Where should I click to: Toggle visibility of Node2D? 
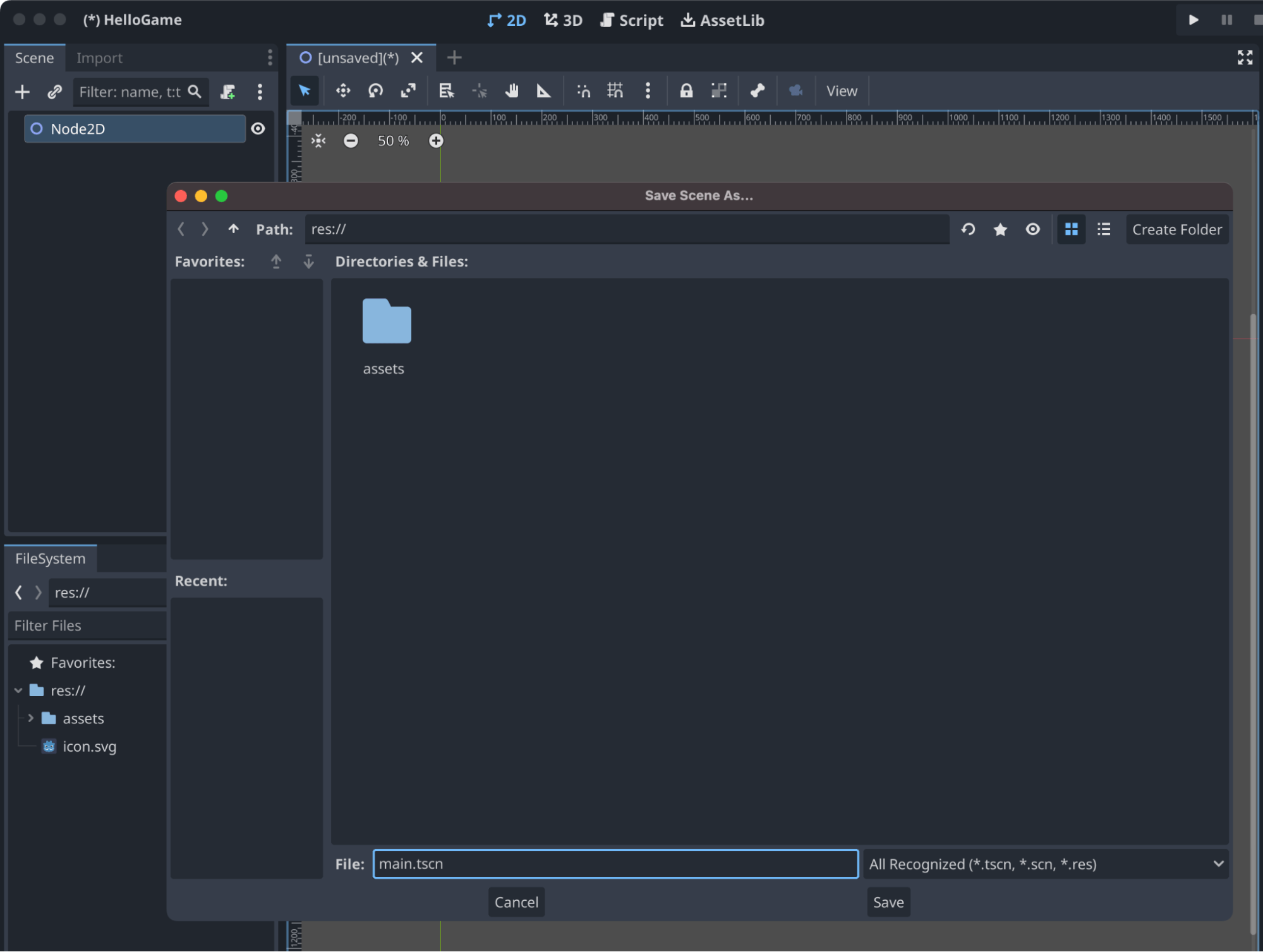tap(258, 128)
